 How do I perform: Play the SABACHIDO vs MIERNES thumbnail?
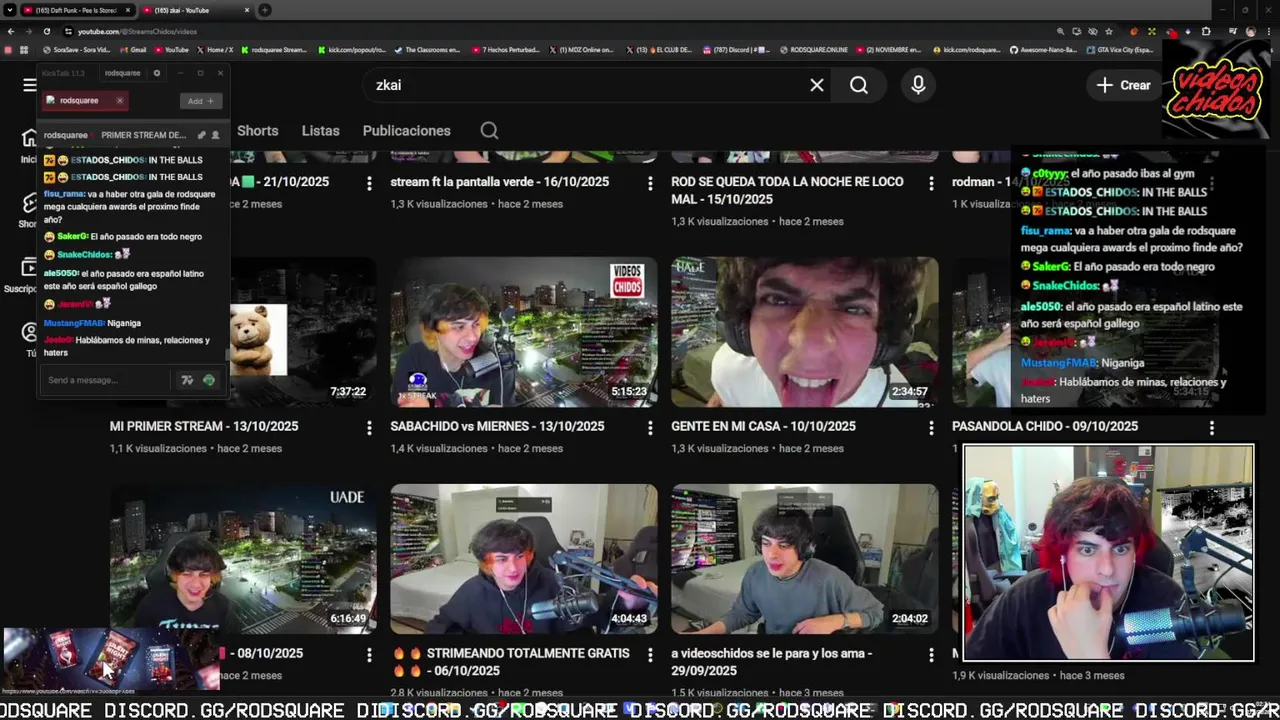(x=524, y=332)
